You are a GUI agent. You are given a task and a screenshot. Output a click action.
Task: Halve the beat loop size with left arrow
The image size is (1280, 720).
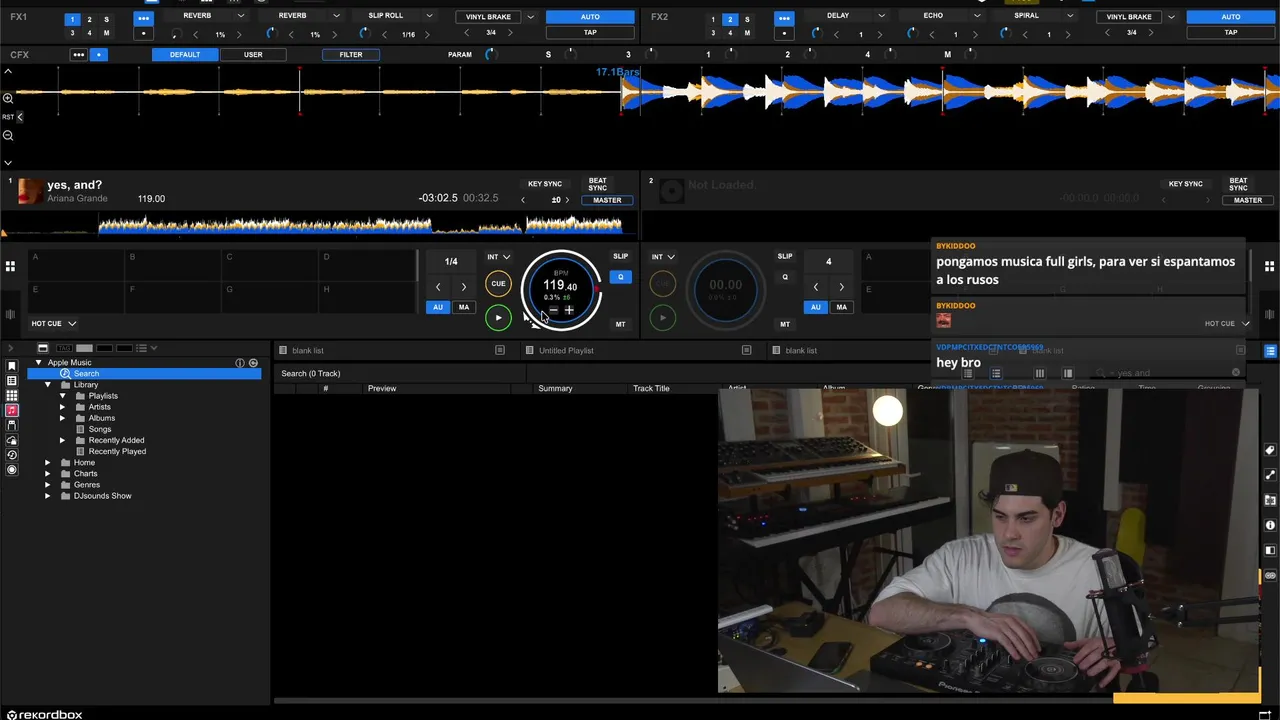(437, 287)
